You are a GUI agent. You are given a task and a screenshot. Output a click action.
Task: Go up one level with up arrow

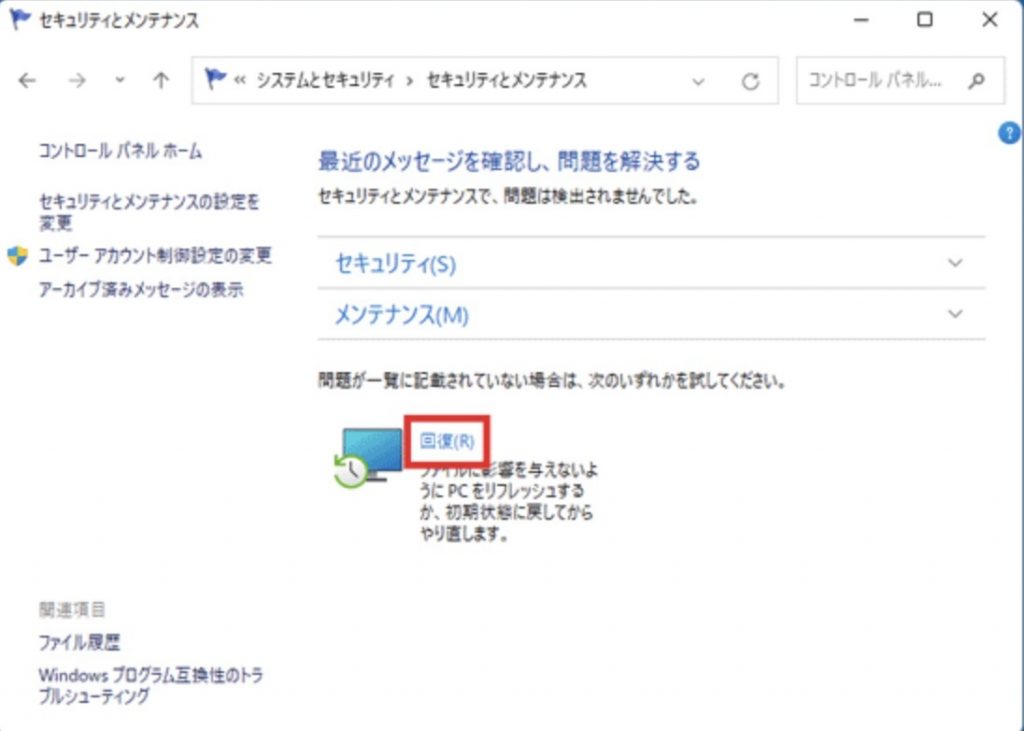[x=161, y=80]
